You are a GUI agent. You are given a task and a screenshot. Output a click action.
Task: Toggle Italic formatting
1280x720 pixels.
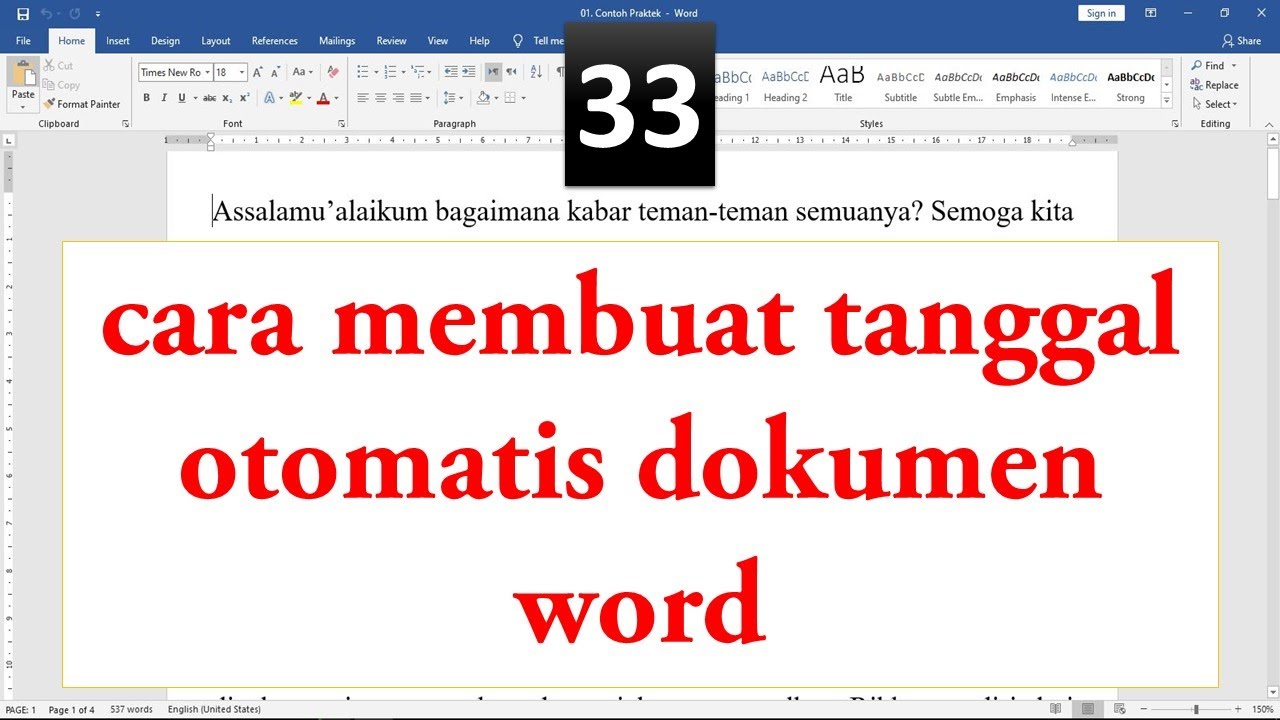(x=164, y=98)
